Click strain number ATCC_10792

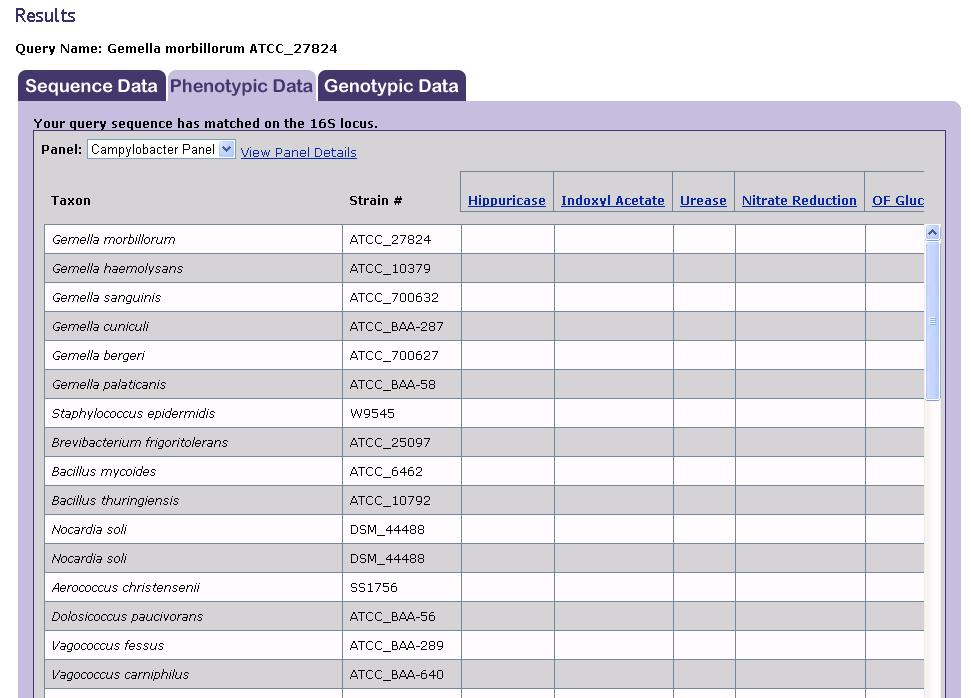390,501
